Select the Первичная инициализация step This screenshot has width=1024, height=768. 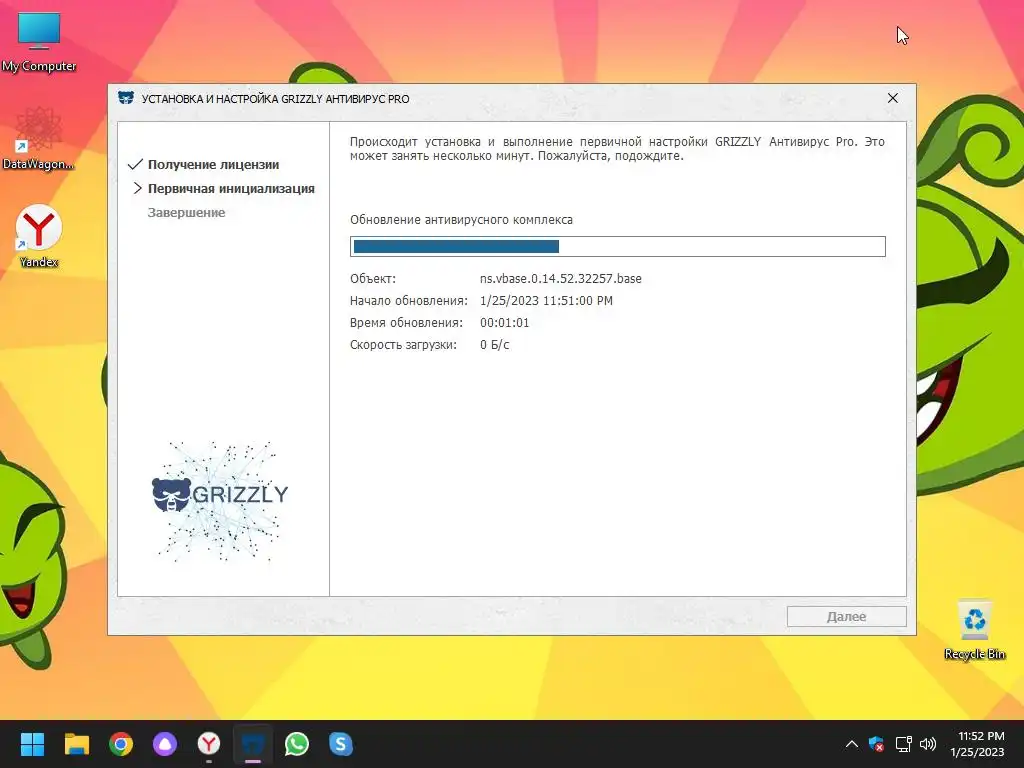pos(231,189)
